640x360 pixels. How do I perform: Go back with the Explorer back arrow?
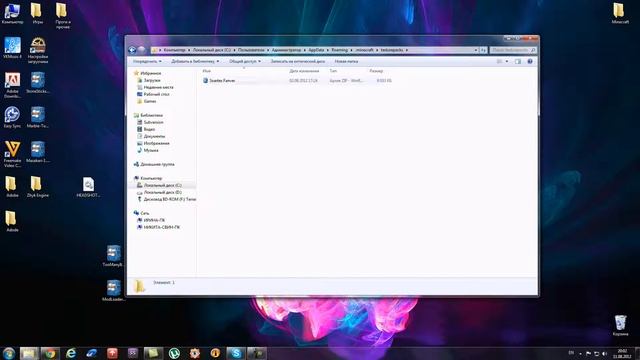(x=132, y=50)
